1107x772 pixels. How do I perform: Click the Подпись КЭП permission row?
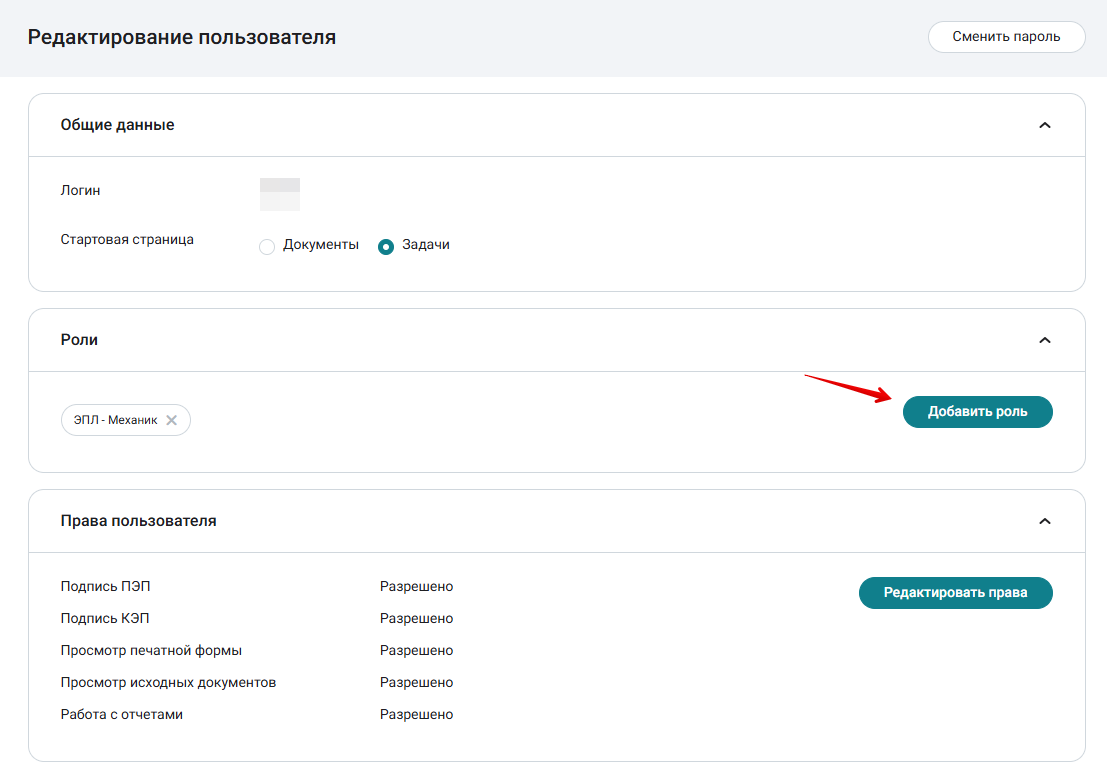(x=257, y=618)
